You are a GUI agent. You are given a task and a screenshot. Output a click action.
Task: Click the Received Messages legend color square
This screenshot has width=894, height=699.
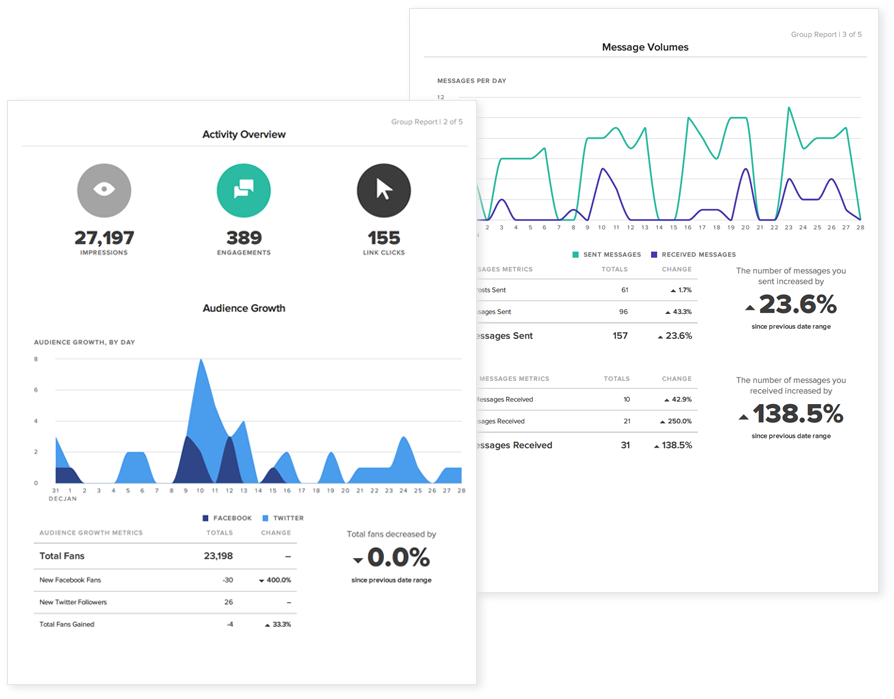click(x=654, y=255)
